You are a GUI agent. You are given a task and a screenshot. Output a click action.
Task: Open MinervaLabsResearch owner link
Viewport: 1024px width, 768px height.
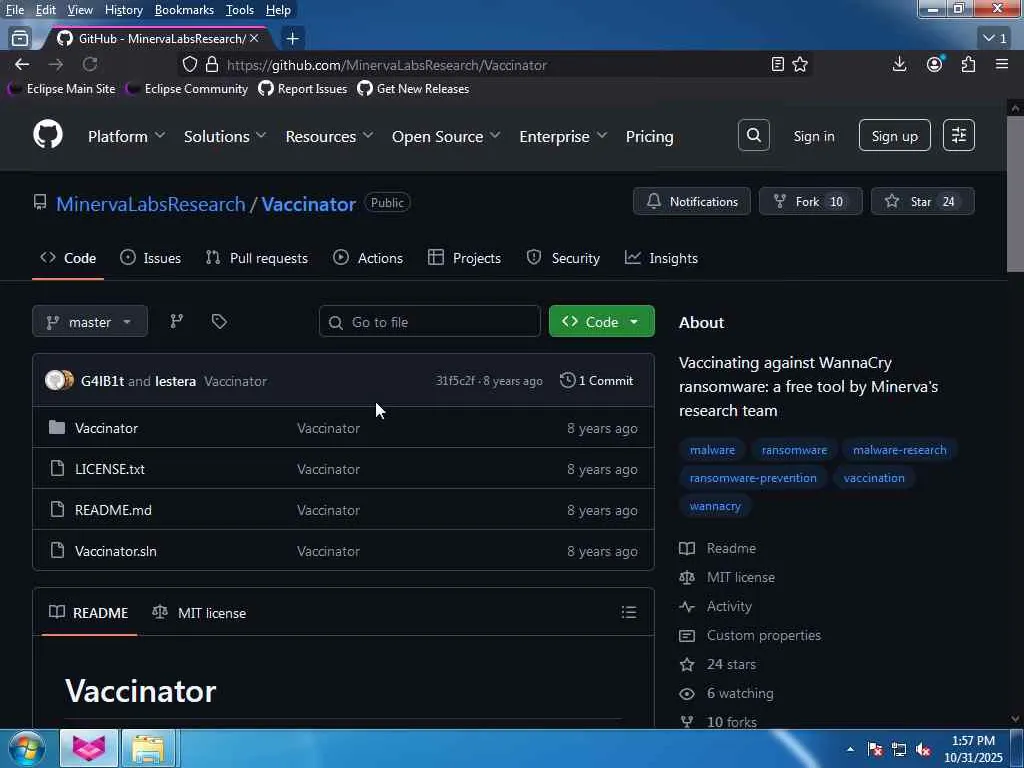(x=151, y=204)
